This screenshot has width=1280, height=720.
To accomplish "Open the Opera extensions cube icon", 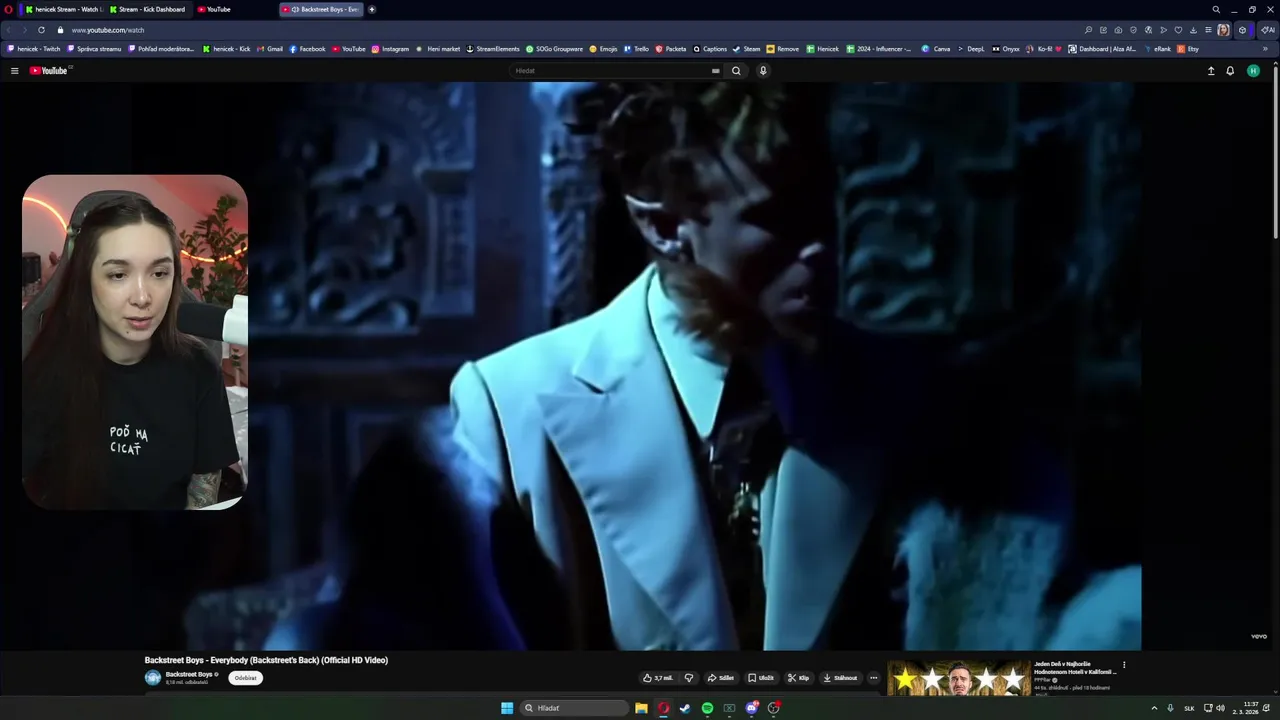I will click(1243, 30).
